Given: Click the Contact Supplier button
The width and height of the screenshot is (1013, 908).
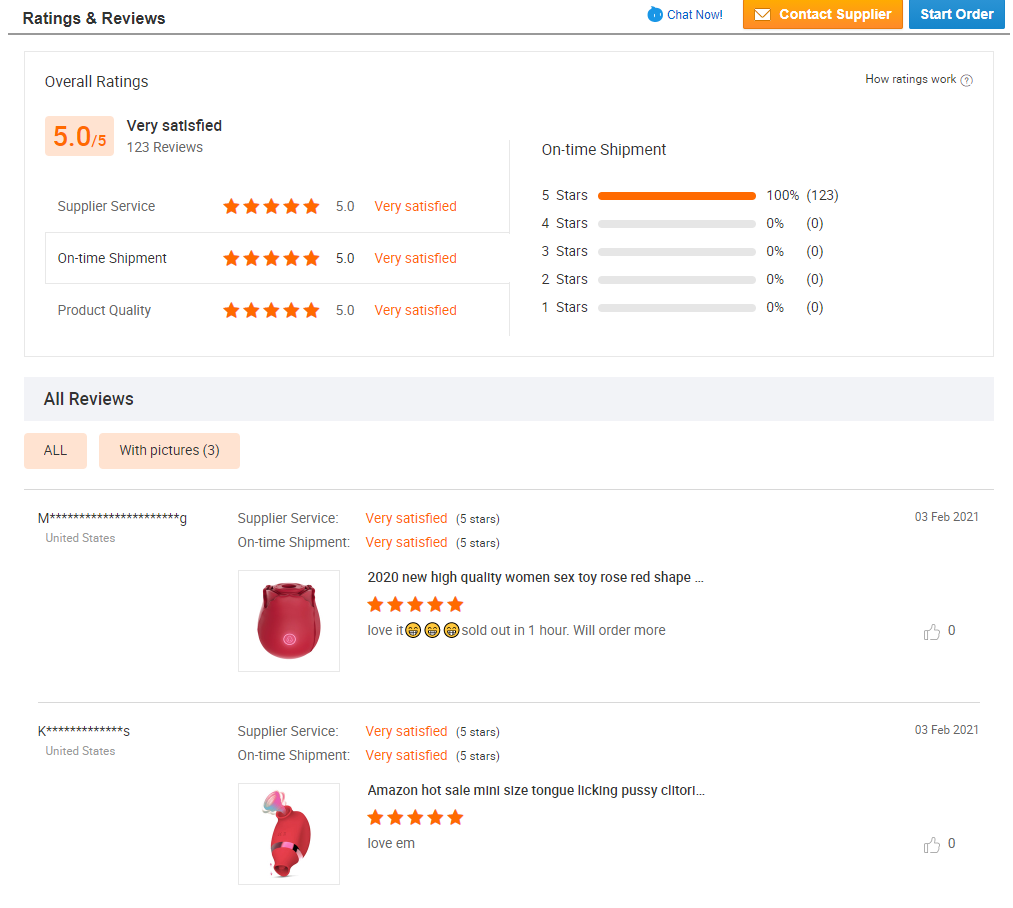Looking at the screenshot, I should (822, 14).
